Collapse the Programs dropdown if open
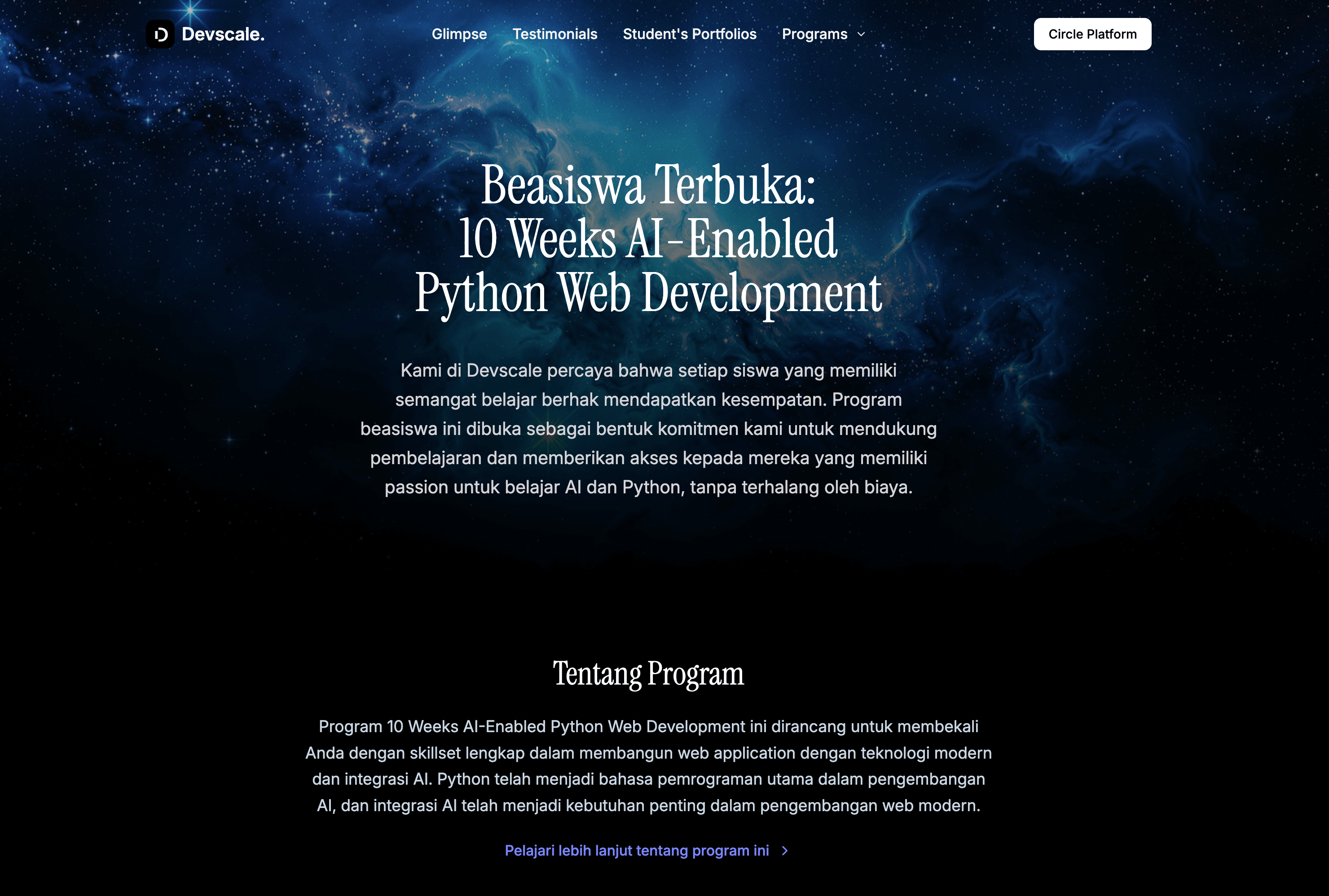Viewport: 1329px width, 896px height. 815,34
